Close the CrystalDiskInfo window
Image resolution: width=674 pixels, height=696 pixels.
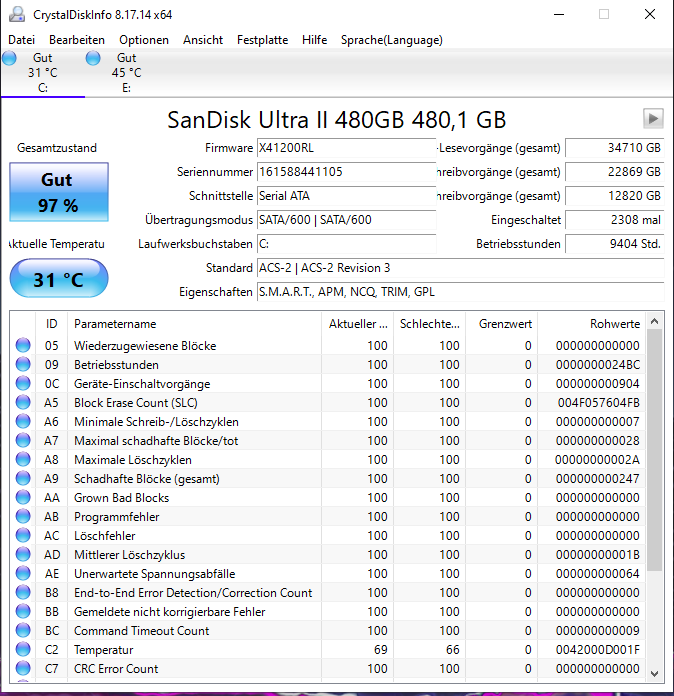tap(650, 14)
